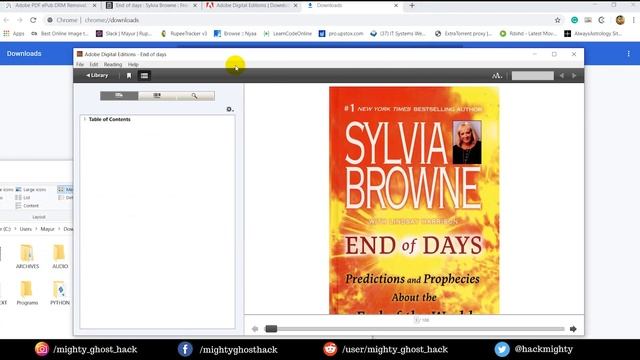Open the Reading menu
The height and width of the screenshot is (360, 640).
[113, 64]
